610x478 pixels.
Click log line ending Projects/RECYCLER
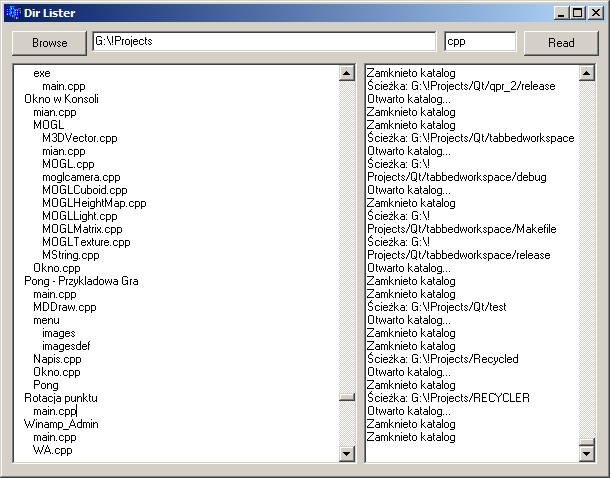[448, 398]
